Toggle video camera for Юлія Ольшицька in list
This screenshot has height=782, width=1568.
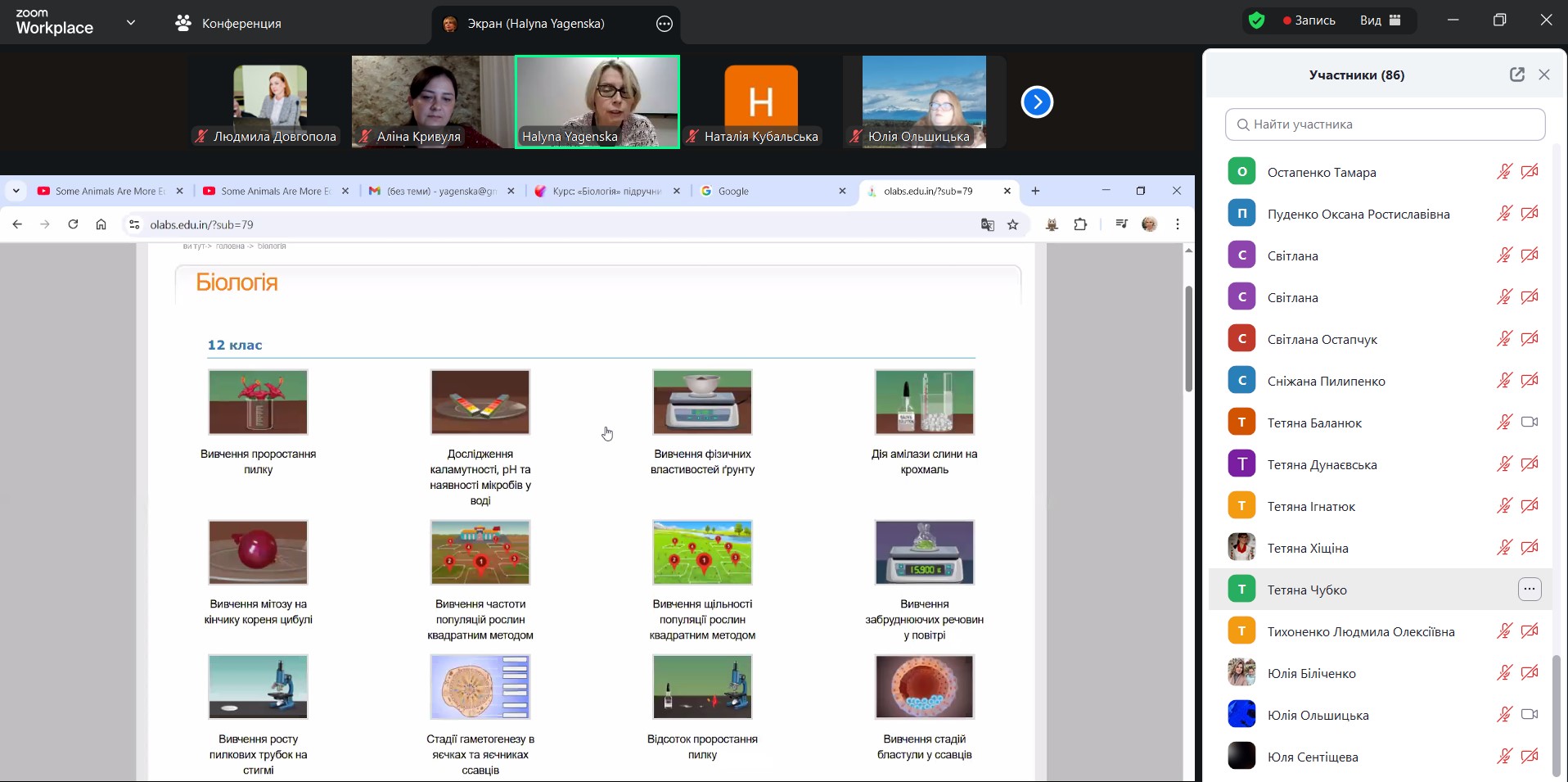(x=1529, y=715)
